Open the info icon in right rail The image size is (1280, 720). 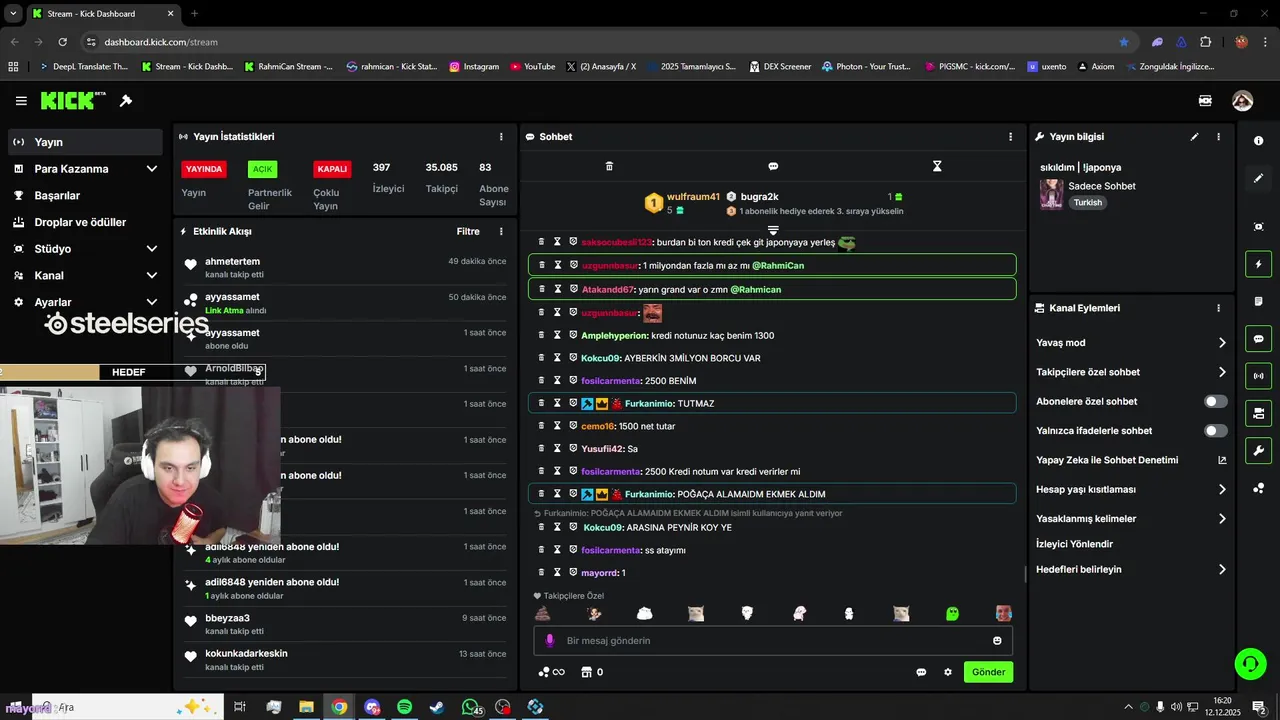pos(1258,141)
